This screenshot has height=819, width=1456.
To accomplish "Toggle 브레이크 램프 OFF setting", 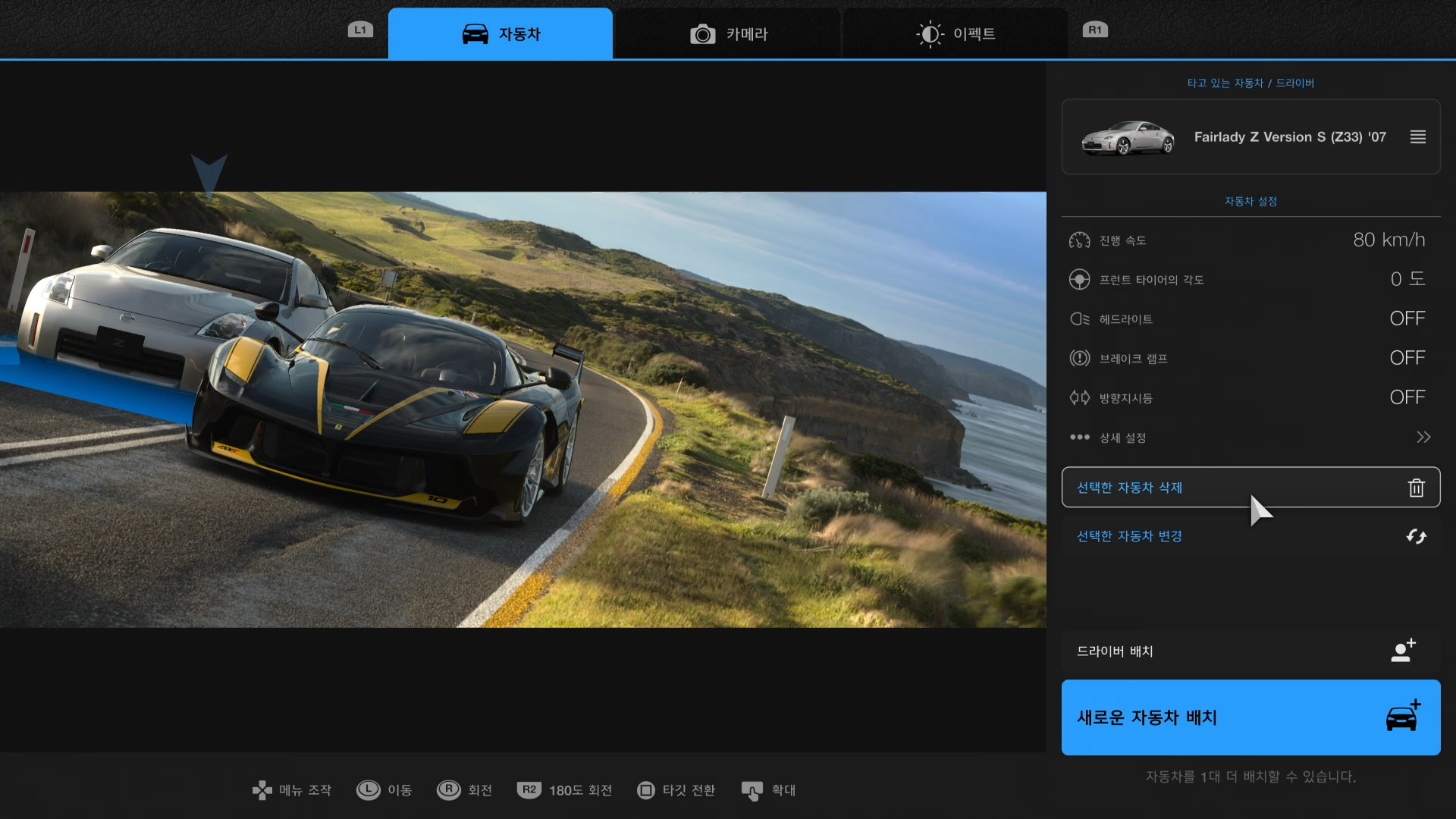I will tap(1407, 358).
